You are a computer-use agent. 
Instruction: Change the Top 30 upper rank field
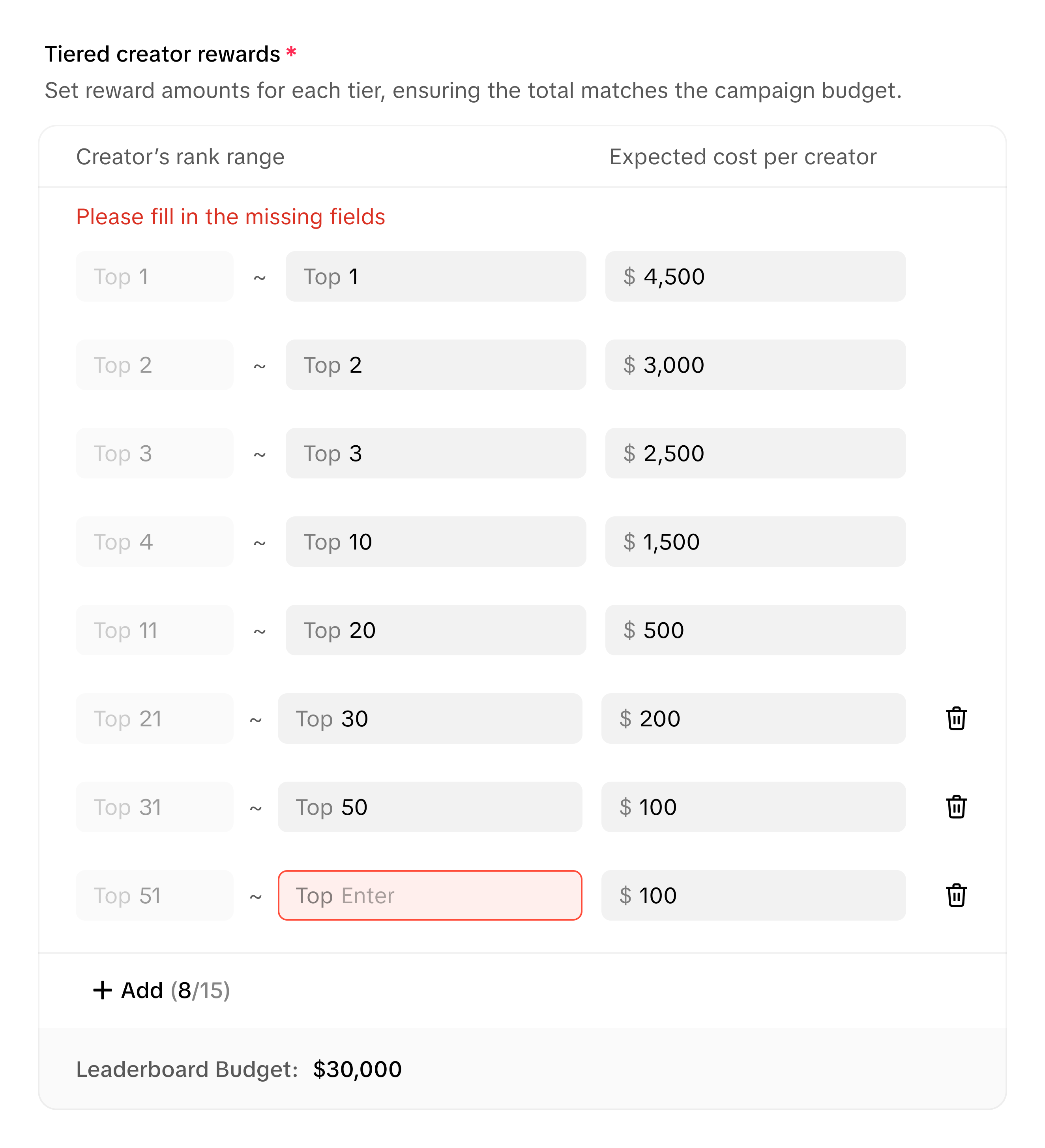[x=430, y=718]
